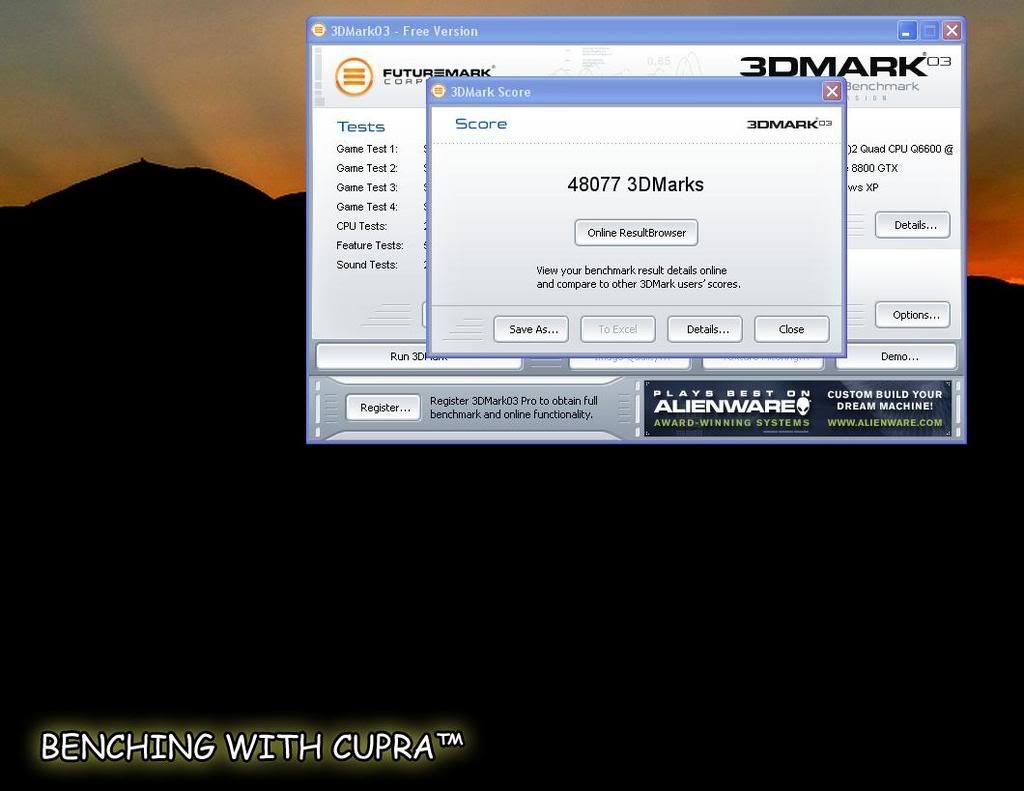1024x791 pixels.
Task: Click the Run 3DMark button
Action: (x=419, y=357)
